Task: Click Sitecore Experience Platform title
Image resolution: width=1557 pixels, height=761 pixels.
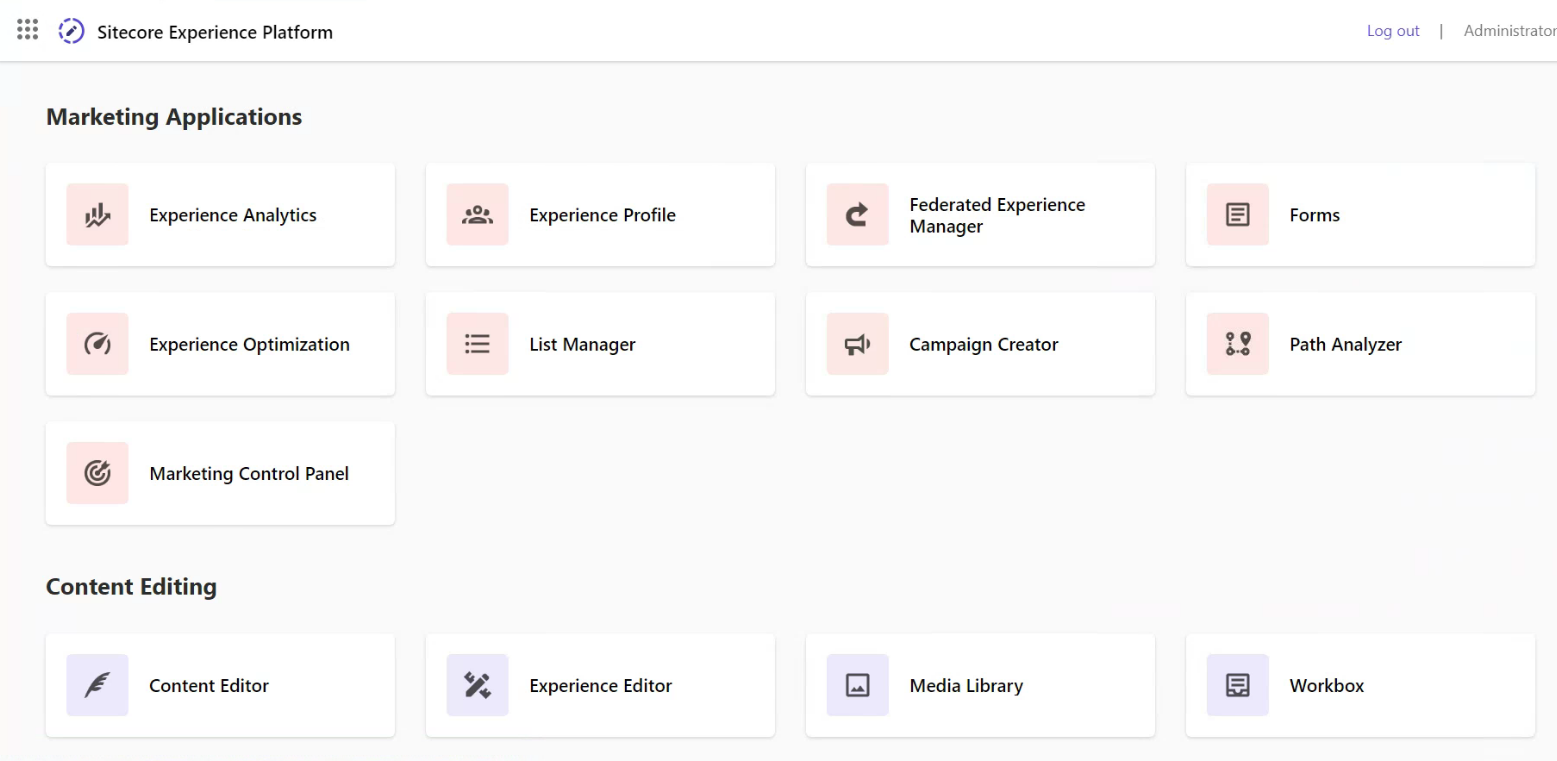Action: click(215, 32)
